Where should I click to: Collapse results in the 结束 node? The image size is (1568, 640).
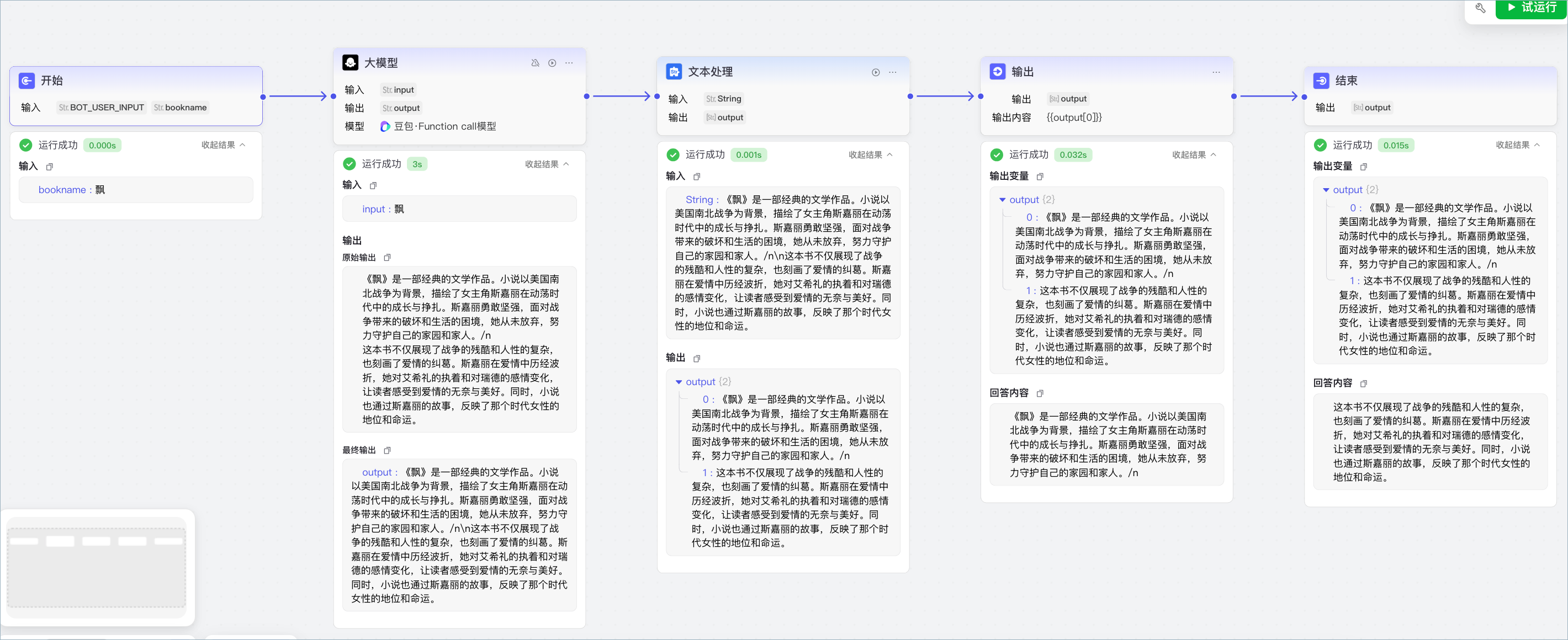1518,145
